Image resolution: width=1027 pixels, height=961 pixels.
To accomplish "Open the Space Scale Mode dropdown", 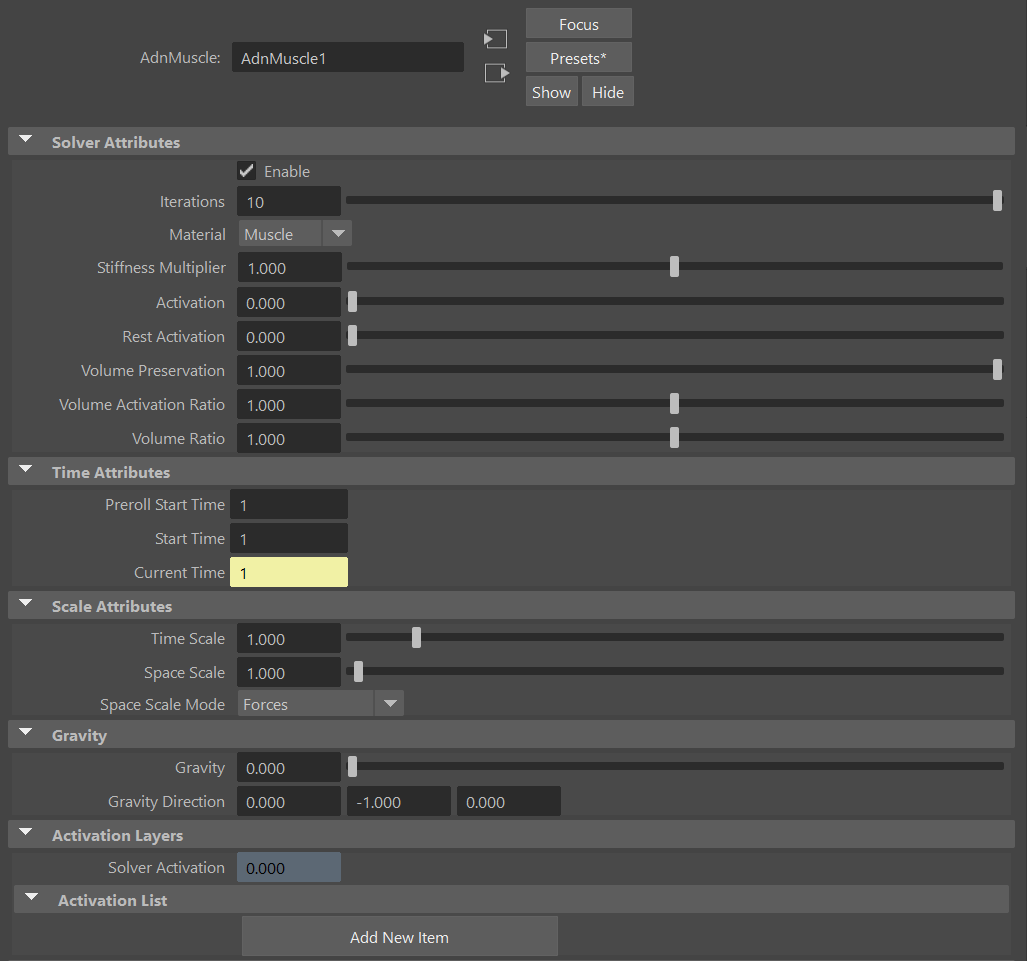I will click(x=389, y=703).
